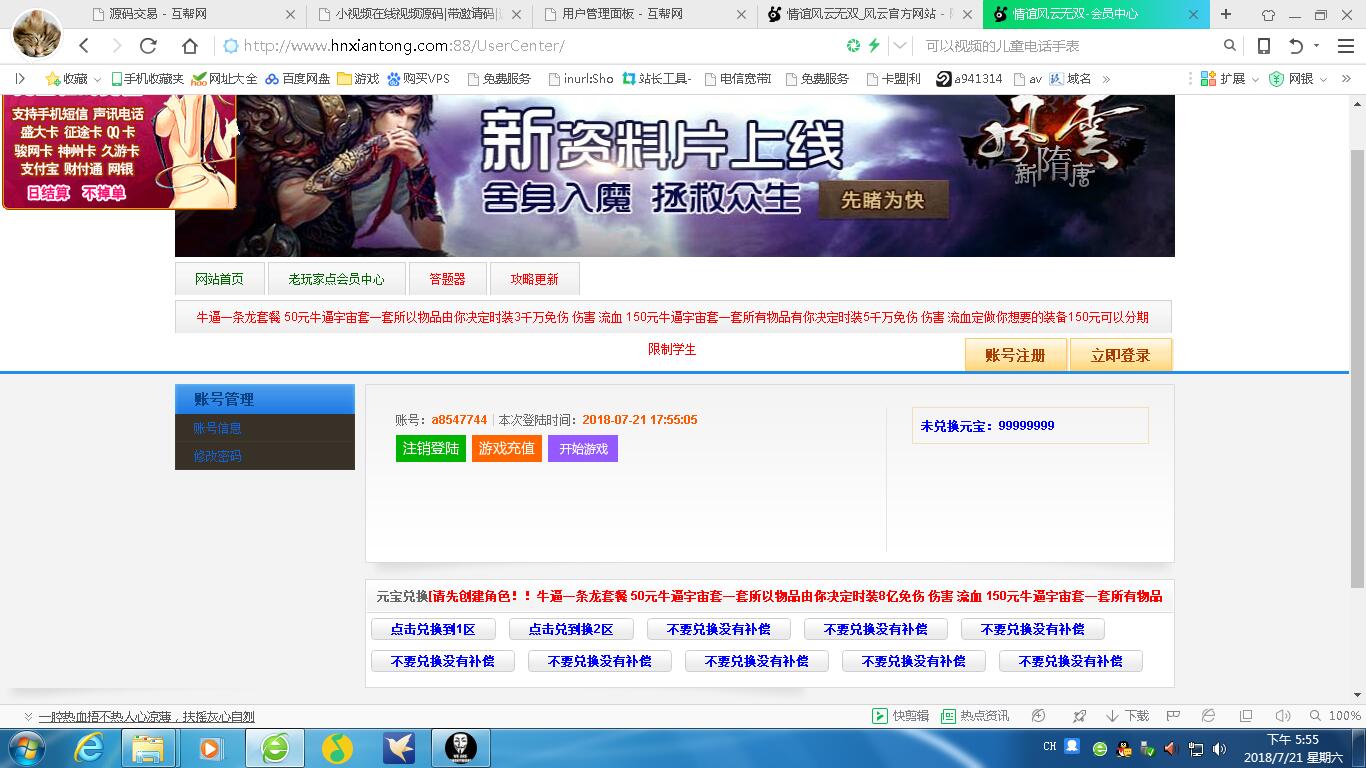Open the 答题器 navigation tab

(447, 279)
